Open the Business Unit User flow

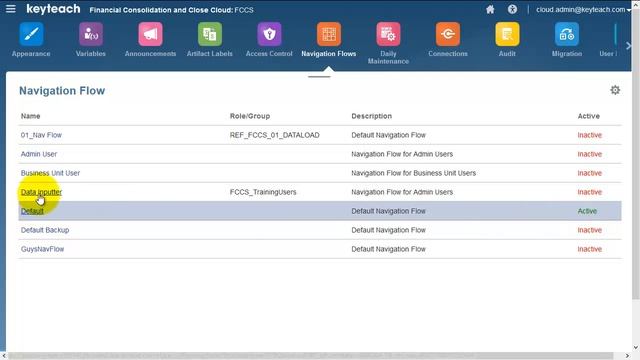tap(50, 173)
